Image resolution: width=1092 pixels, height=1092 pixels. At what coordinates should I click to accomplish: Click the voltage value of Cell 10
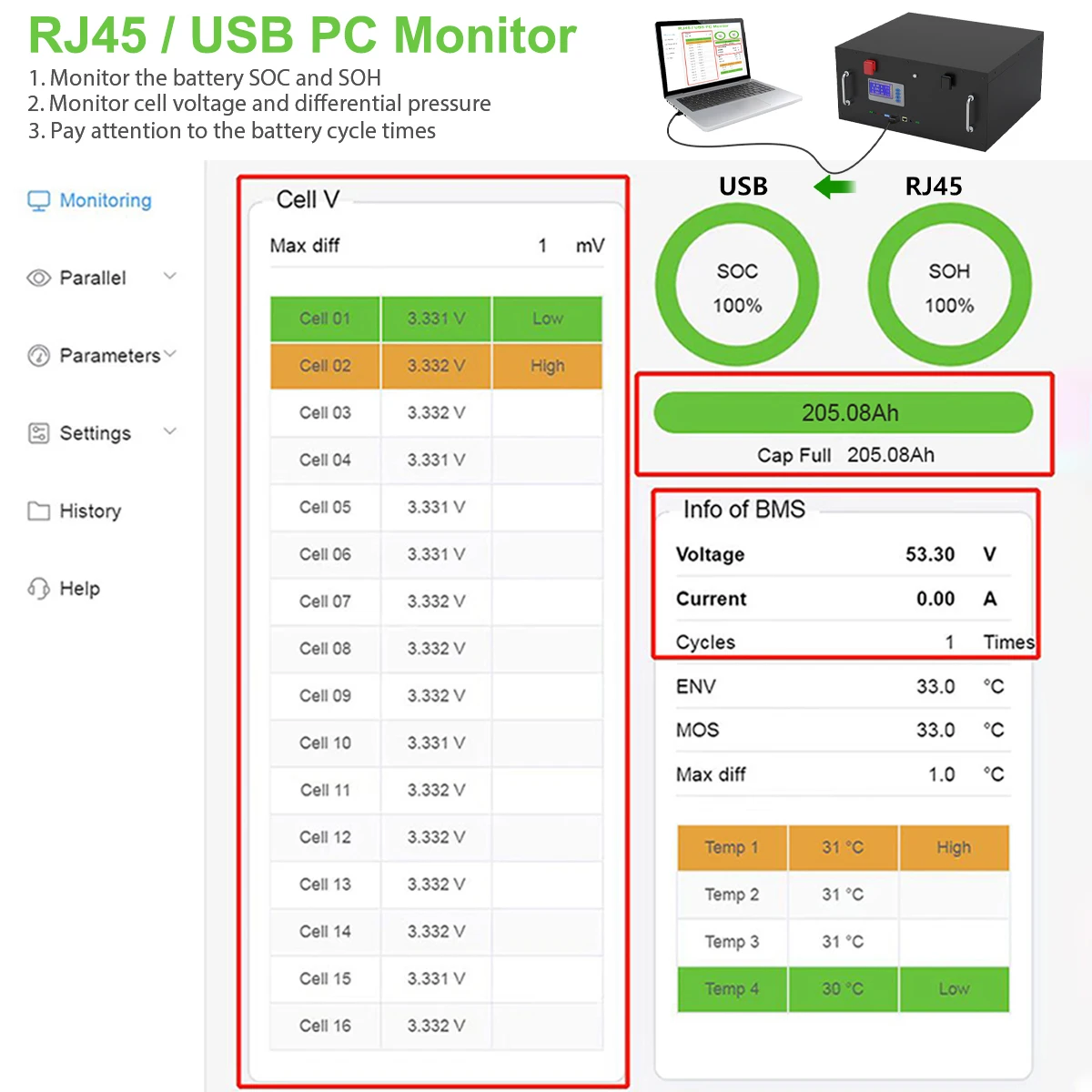(436, 743)
